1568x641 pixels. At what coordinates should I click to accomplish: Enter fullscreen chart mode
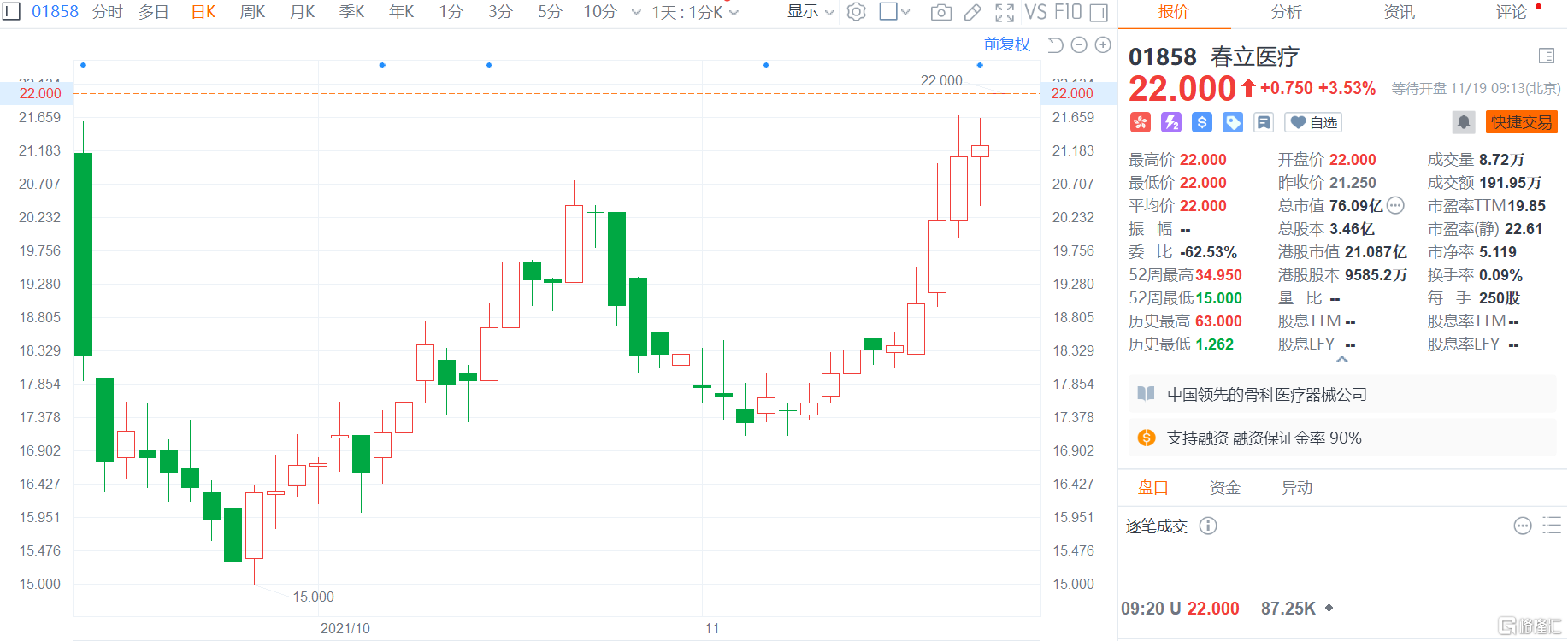[x=1005, y=12]
